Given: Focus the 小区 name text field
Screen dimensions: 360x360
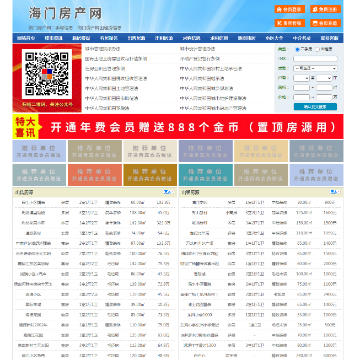Looking at the screenshot, I should tap(315, 59).
